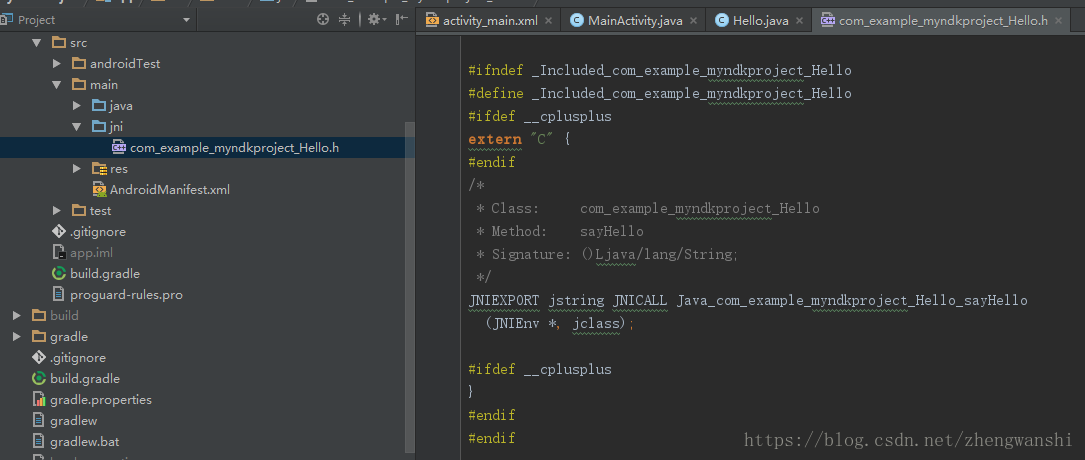1085x460 pixels.
Task: Expand the java folder
Action: click(x=77, y=106)
